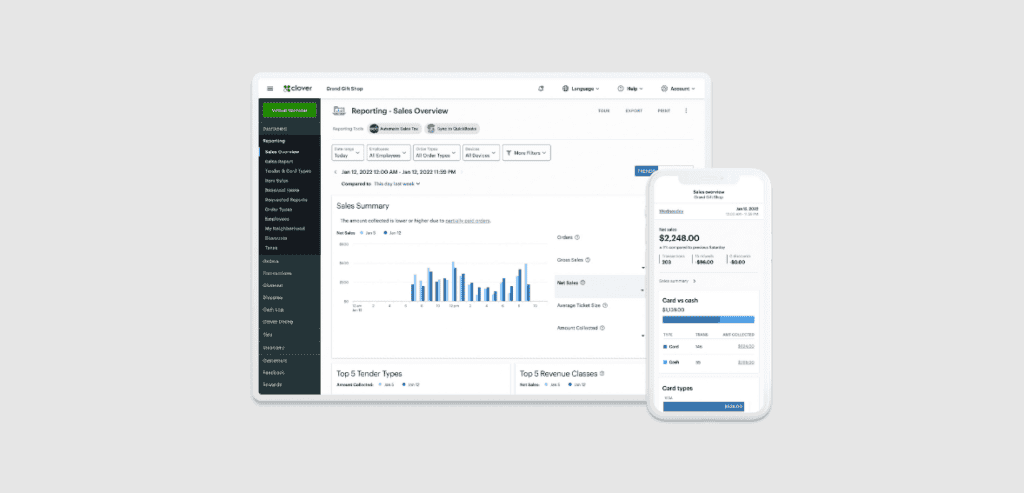Click the Orders help question-mark icon
This screenshot has width=1024, height=493.
577,238
